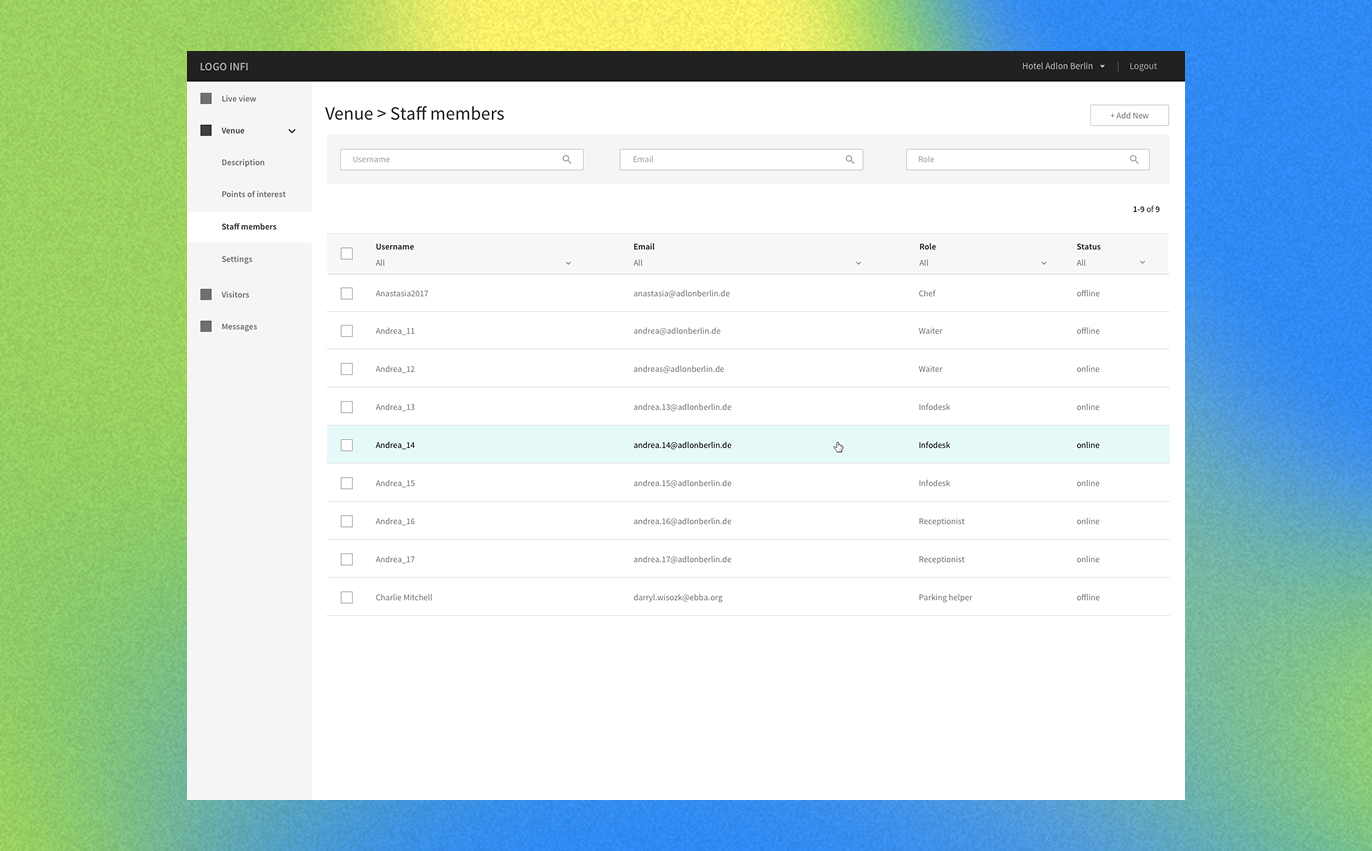The height and width of the screenshot is (851, 1372).
Task: Open the Hotel Adlon Berlin venue dropdown
Action: tap(1063, 66)
